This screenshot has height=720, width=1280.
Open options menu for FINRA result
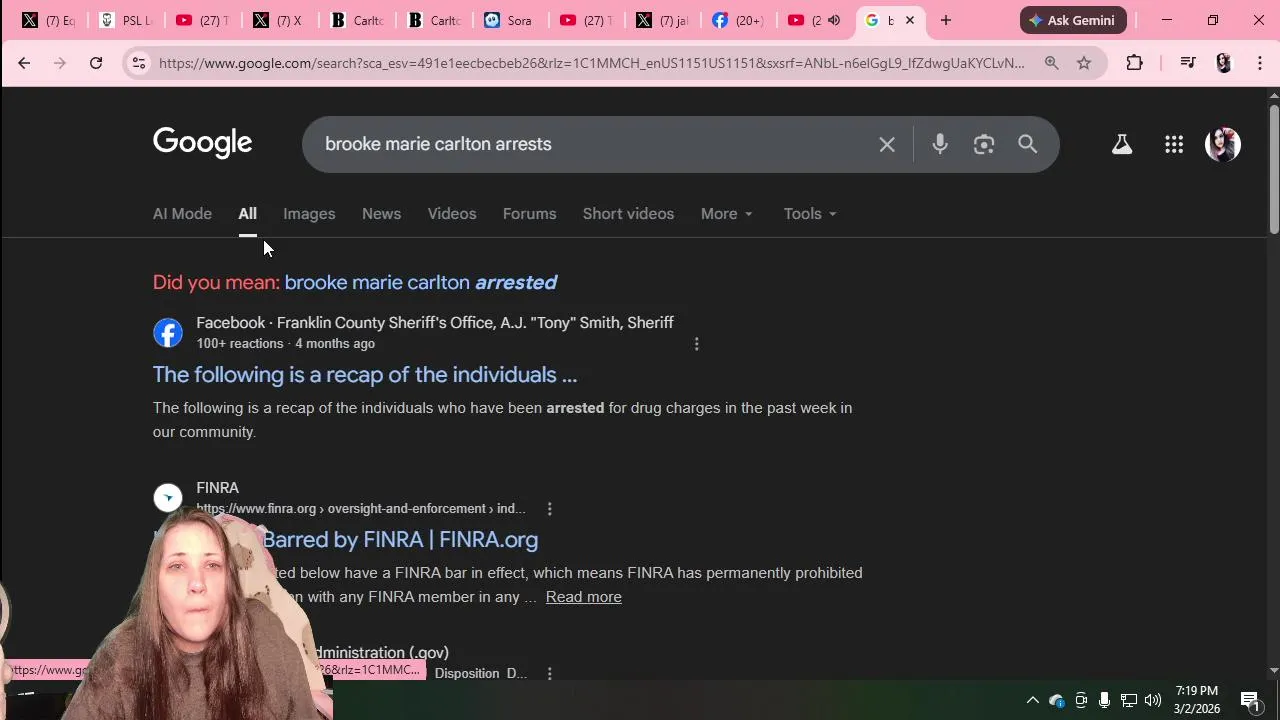pos(549,509)
